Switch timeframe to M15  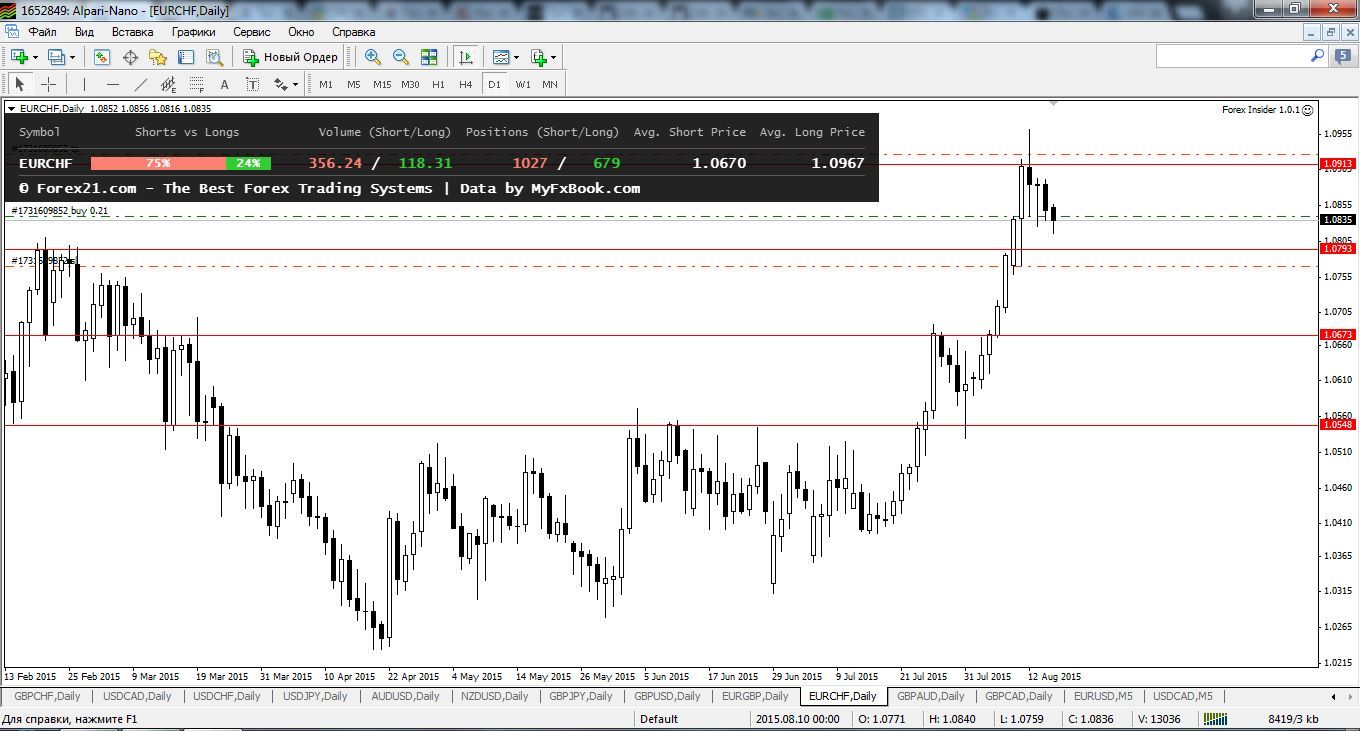(382, 84)
